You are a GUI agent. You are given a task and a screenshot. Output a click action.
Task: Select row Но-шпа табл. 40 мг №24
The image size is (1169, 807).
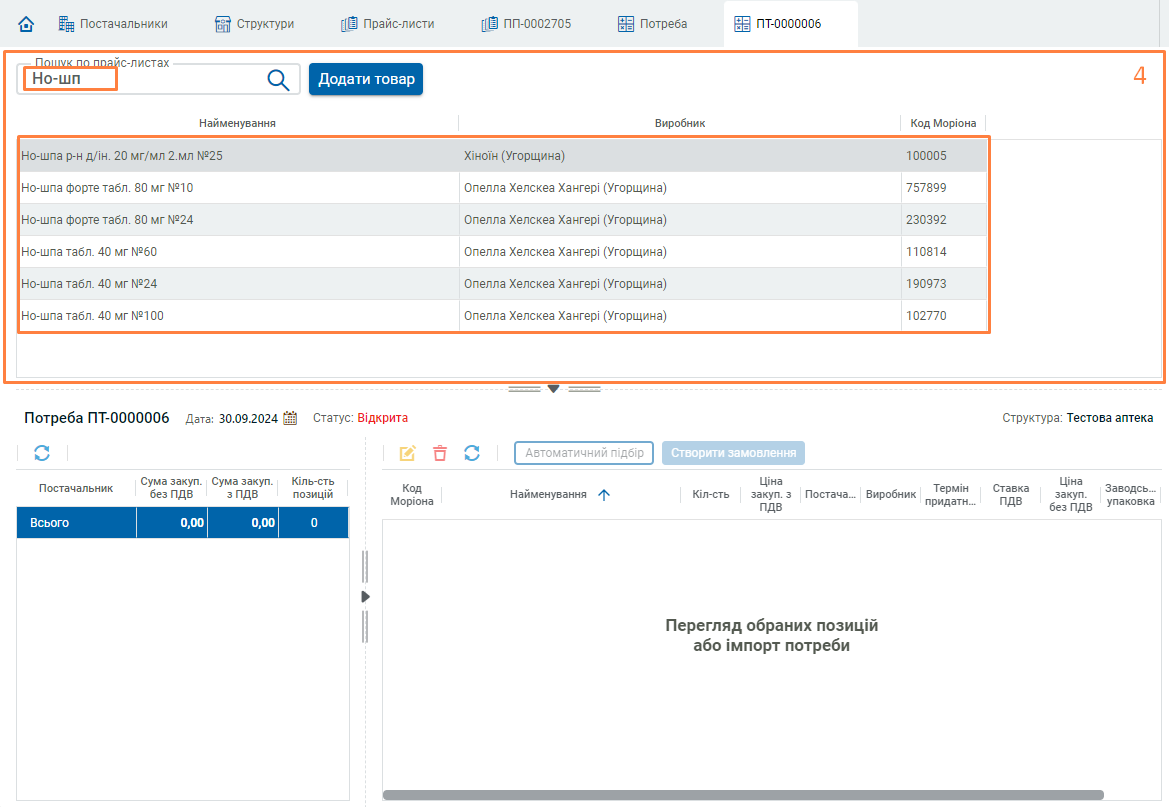click(x=502, y=284)
